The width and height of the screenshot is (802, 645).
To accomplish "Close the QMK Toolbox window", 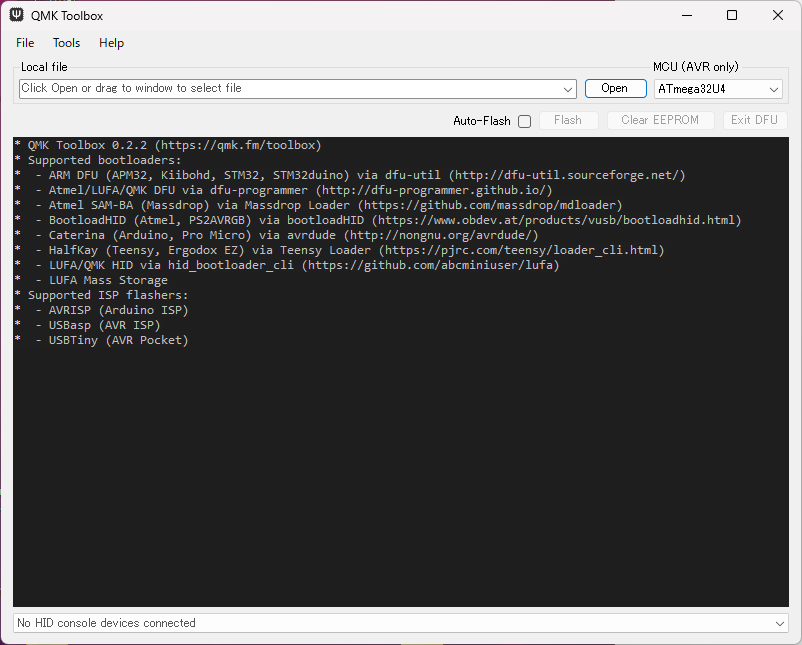I will (x=778, y=15).
